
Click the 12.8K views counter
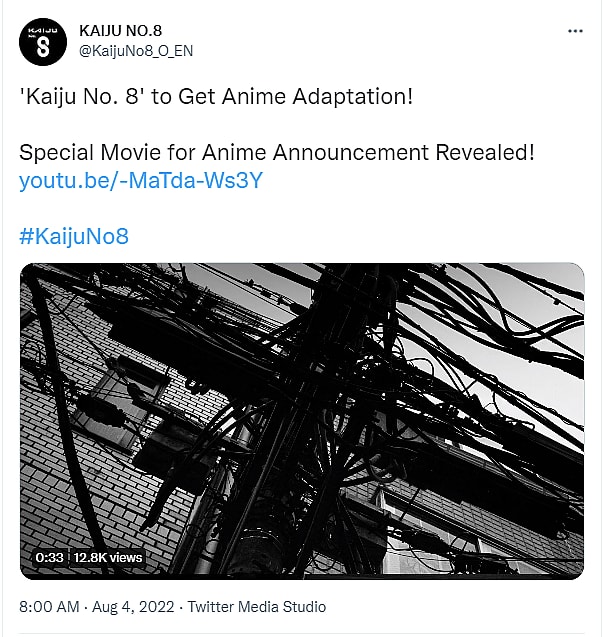coord(107,557)
